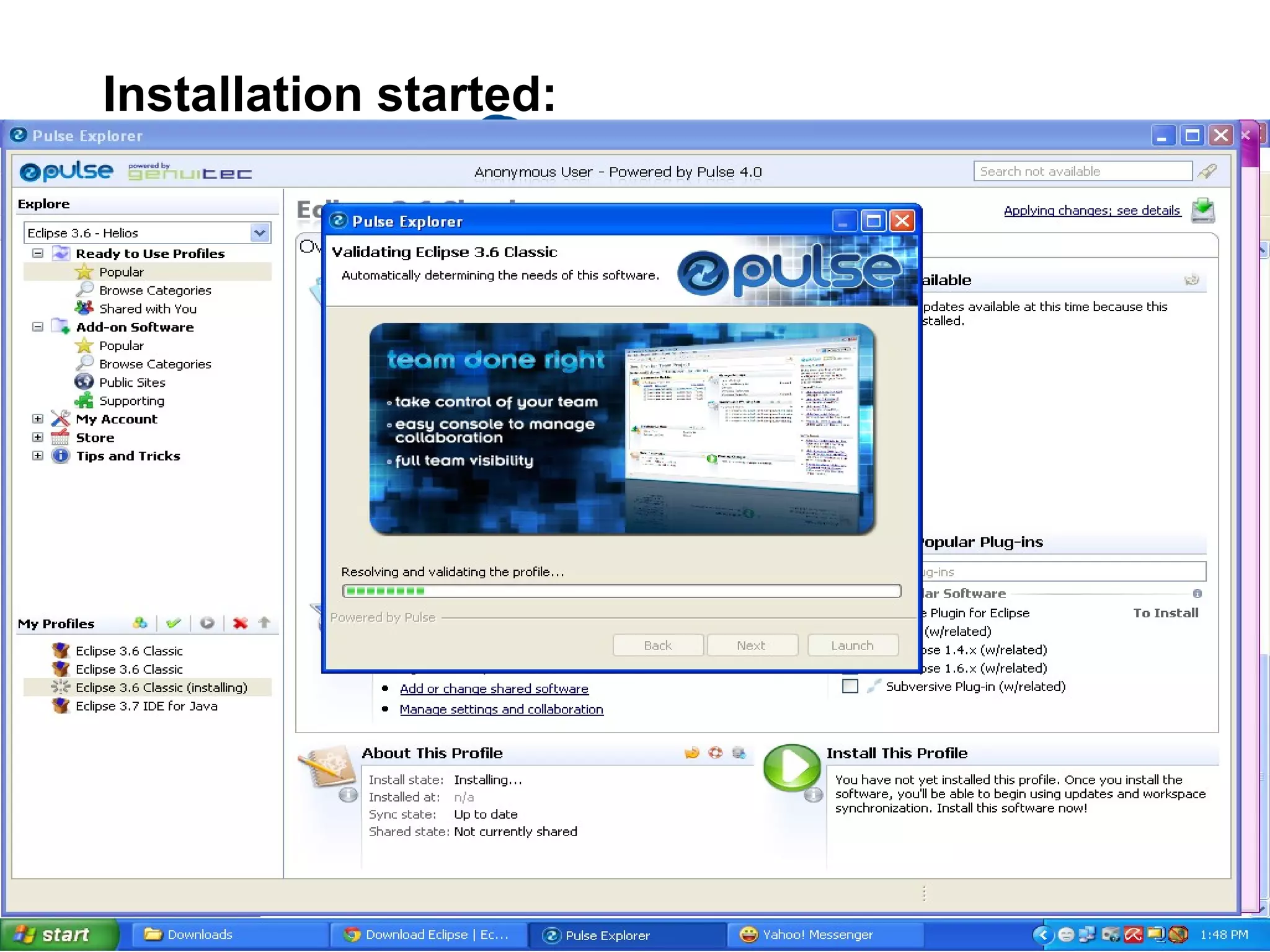
Task: Click the green download arrow icon
Action: coord(1202,210)
